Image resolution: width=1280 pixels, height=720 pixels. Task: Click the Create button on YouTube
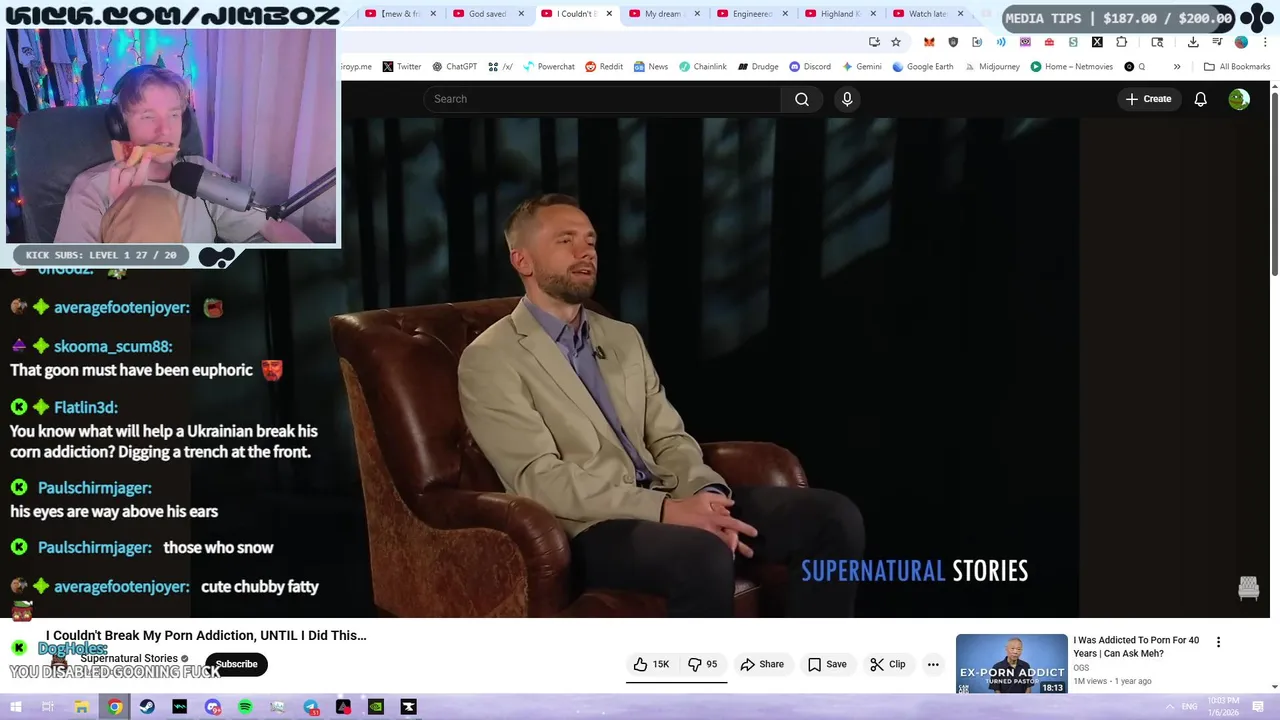point(1148,99)
